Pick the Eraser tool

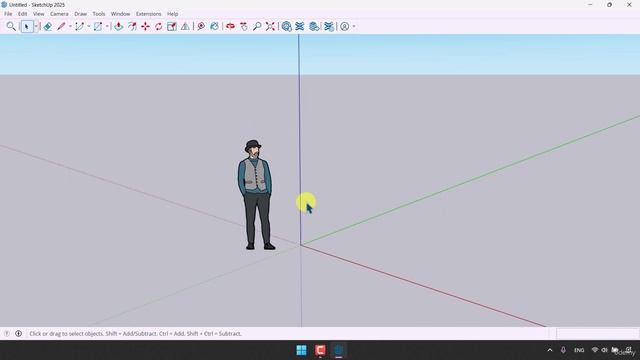point(48,27)
